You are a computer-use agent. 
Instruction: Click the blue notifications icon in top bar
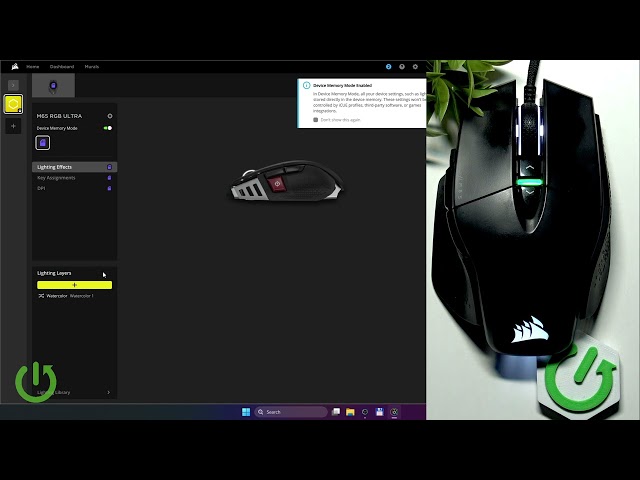click(x=389, y=67)
